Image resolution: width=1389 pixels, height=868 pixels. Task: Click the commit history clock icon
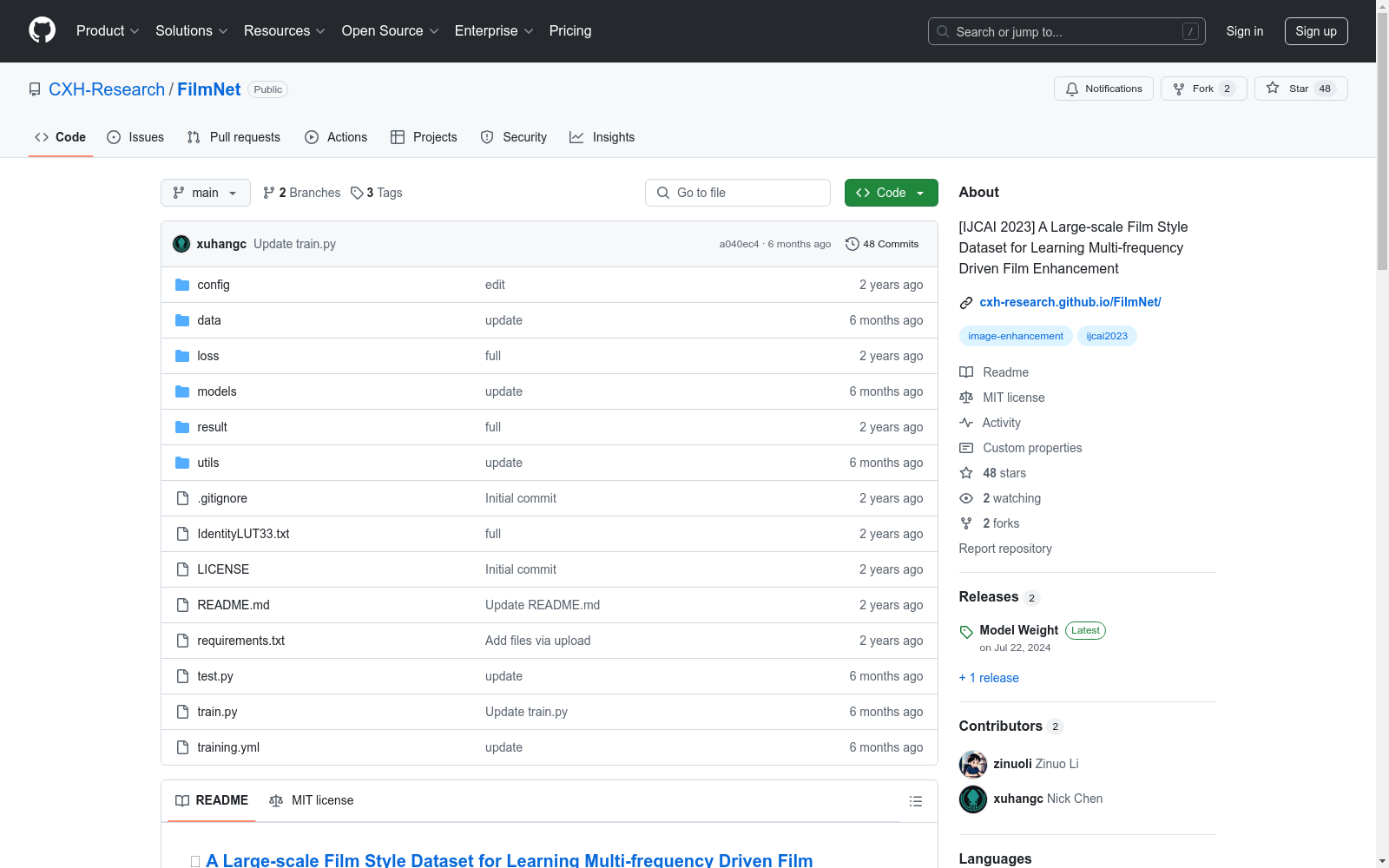point(852,244)
